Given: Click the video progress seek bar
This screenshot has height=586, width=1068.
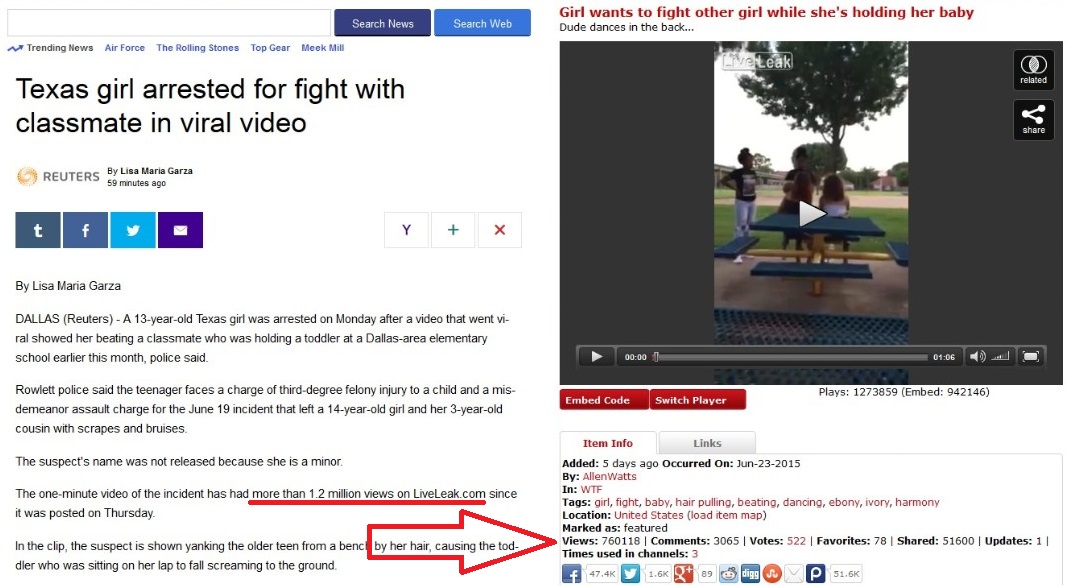Looking at the screenshot, I should point(790,357).
